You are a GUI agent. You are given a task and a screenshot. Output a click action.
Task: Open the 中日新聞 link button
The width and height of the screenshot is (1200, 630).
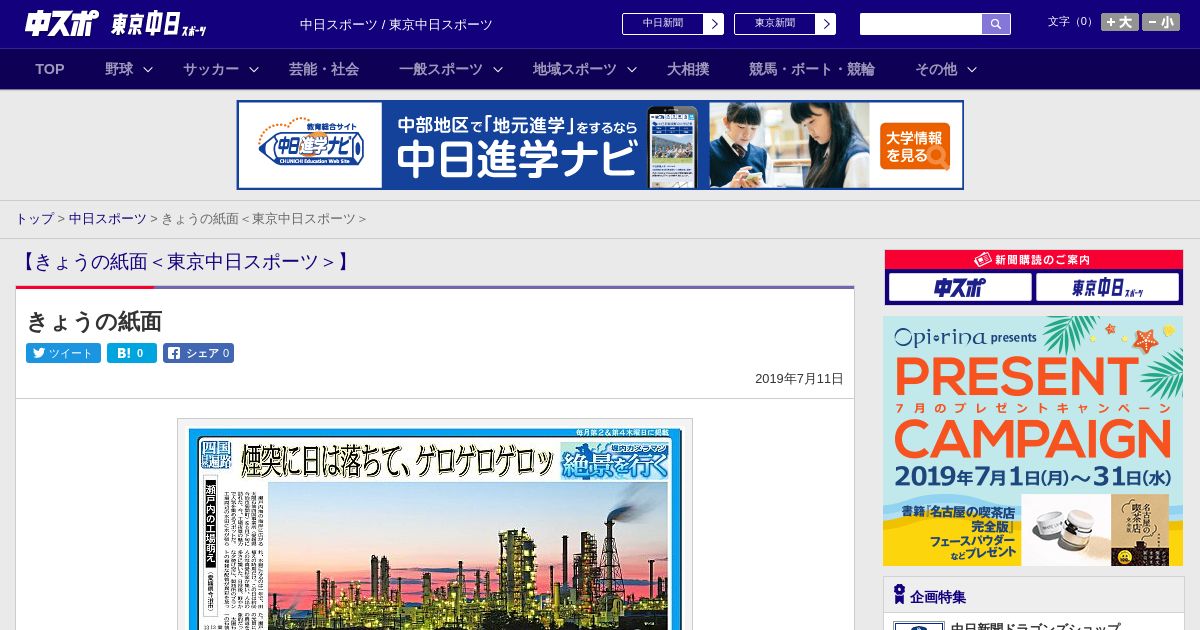point(672,24)
